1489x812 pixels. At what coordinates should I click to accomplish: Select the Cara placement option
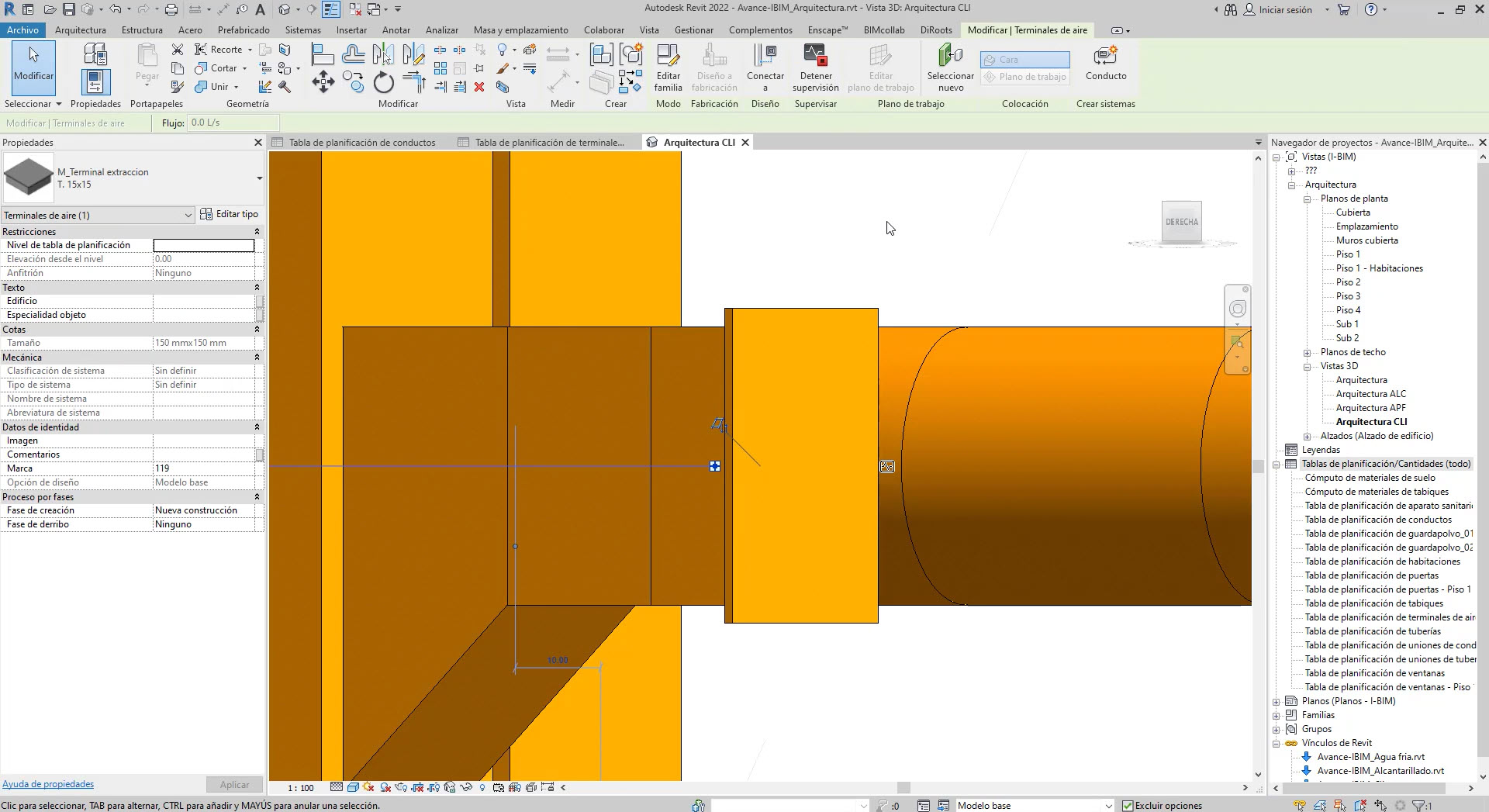pyautogui.click(x=1024, y=60)
